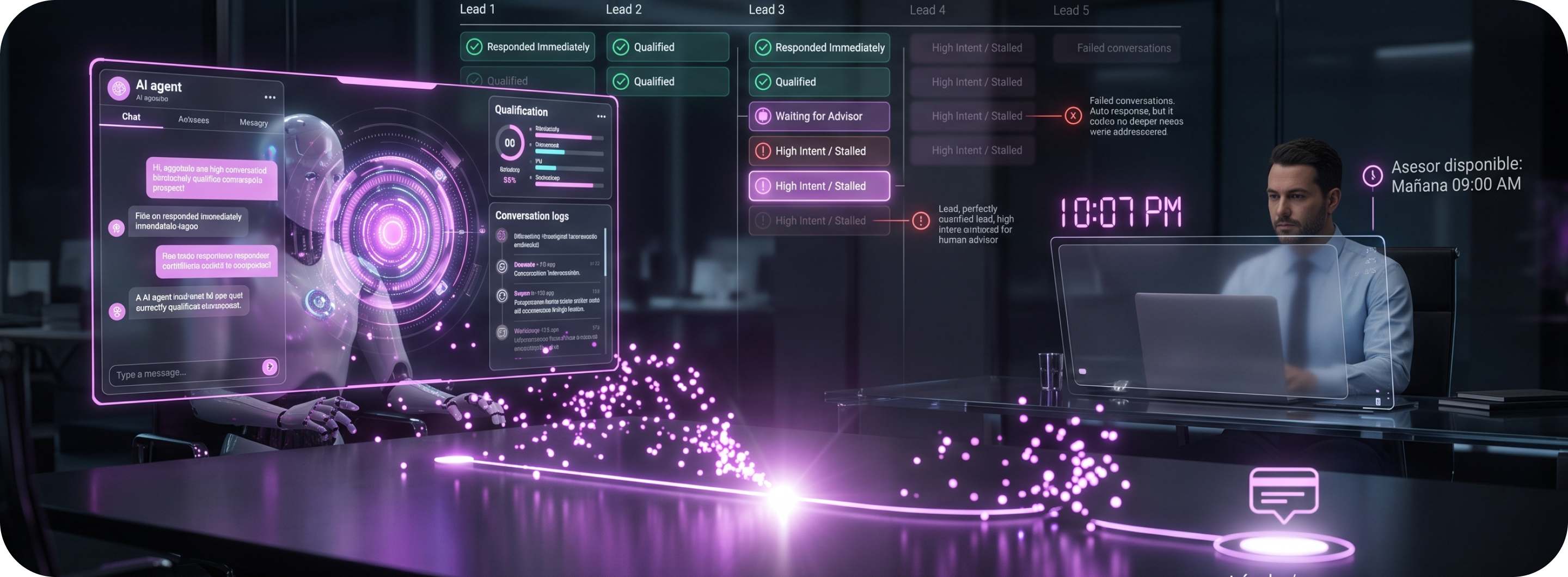The height and width of the screenshot is (577, 1568).
Task: Click the AI agent avatar icon
Action: tap(119, 88)
